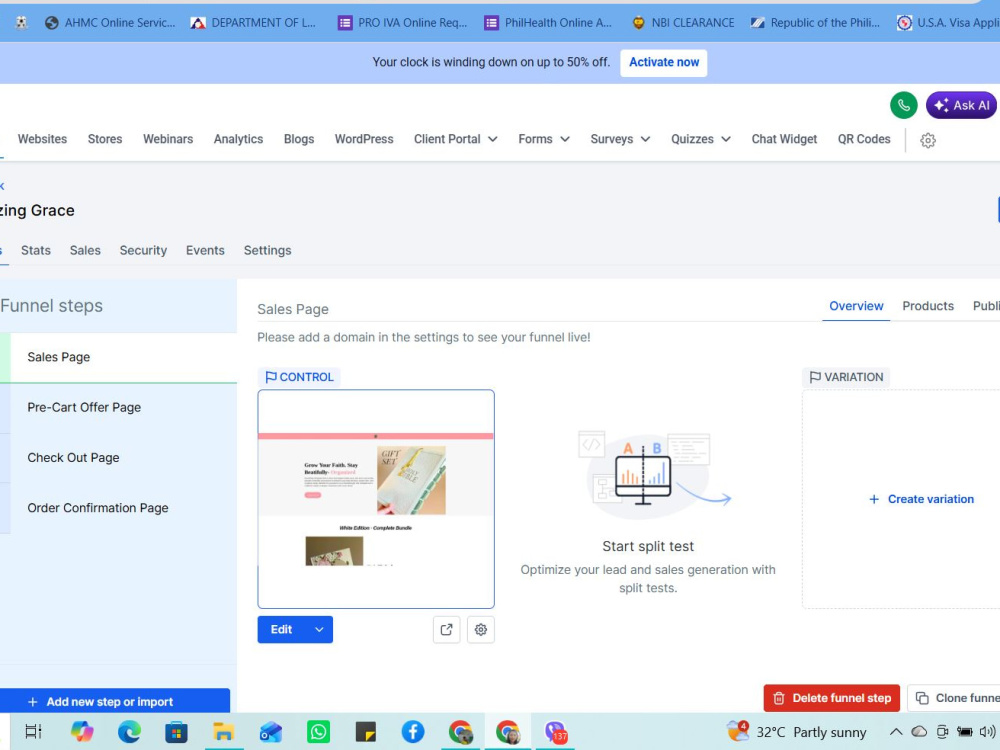
Task: Switch to the first Chrome taskbar icon
Action: [x=460, y=732]
